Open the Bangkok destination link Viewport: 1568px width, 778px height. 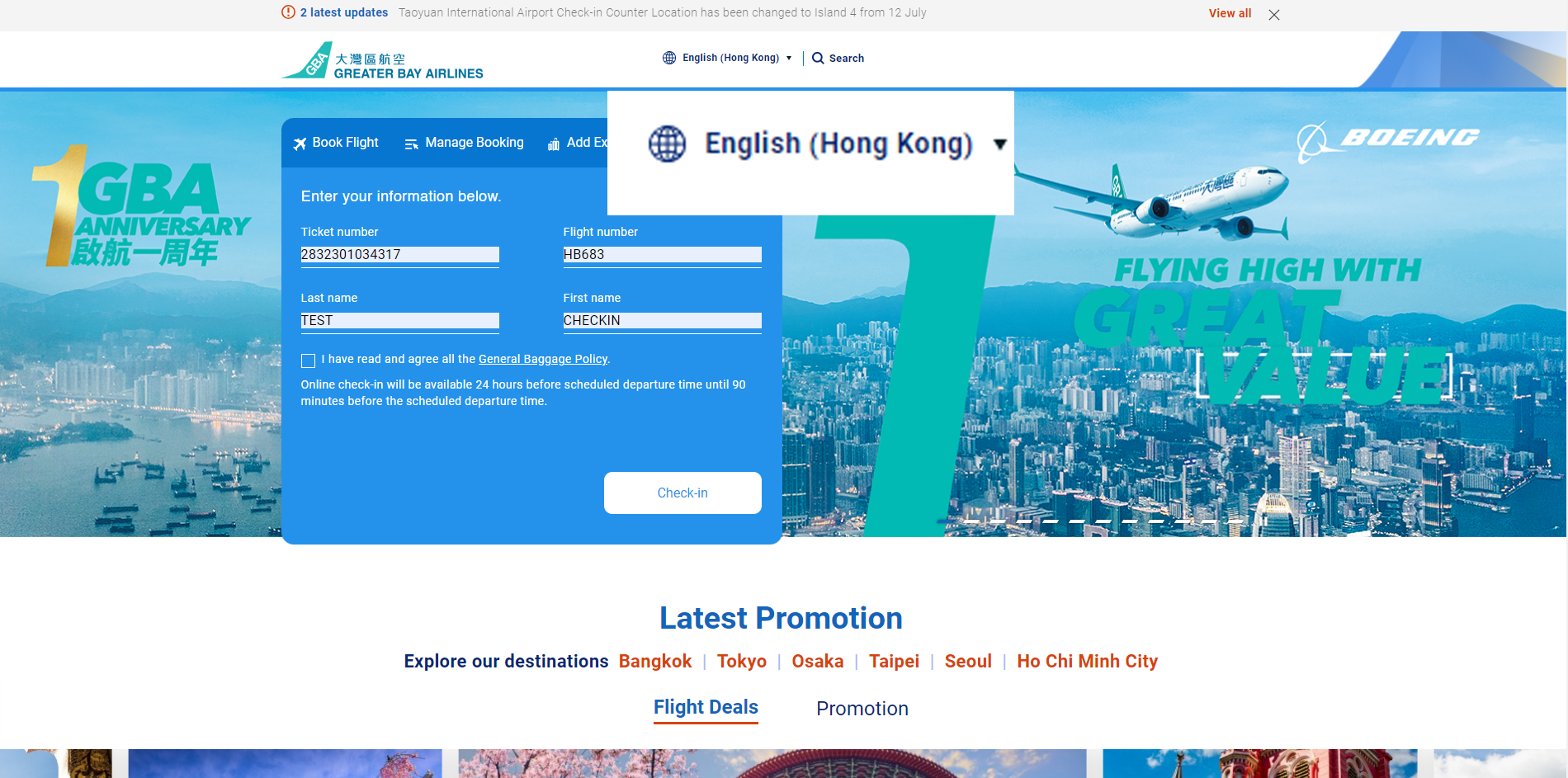(655, 662)
